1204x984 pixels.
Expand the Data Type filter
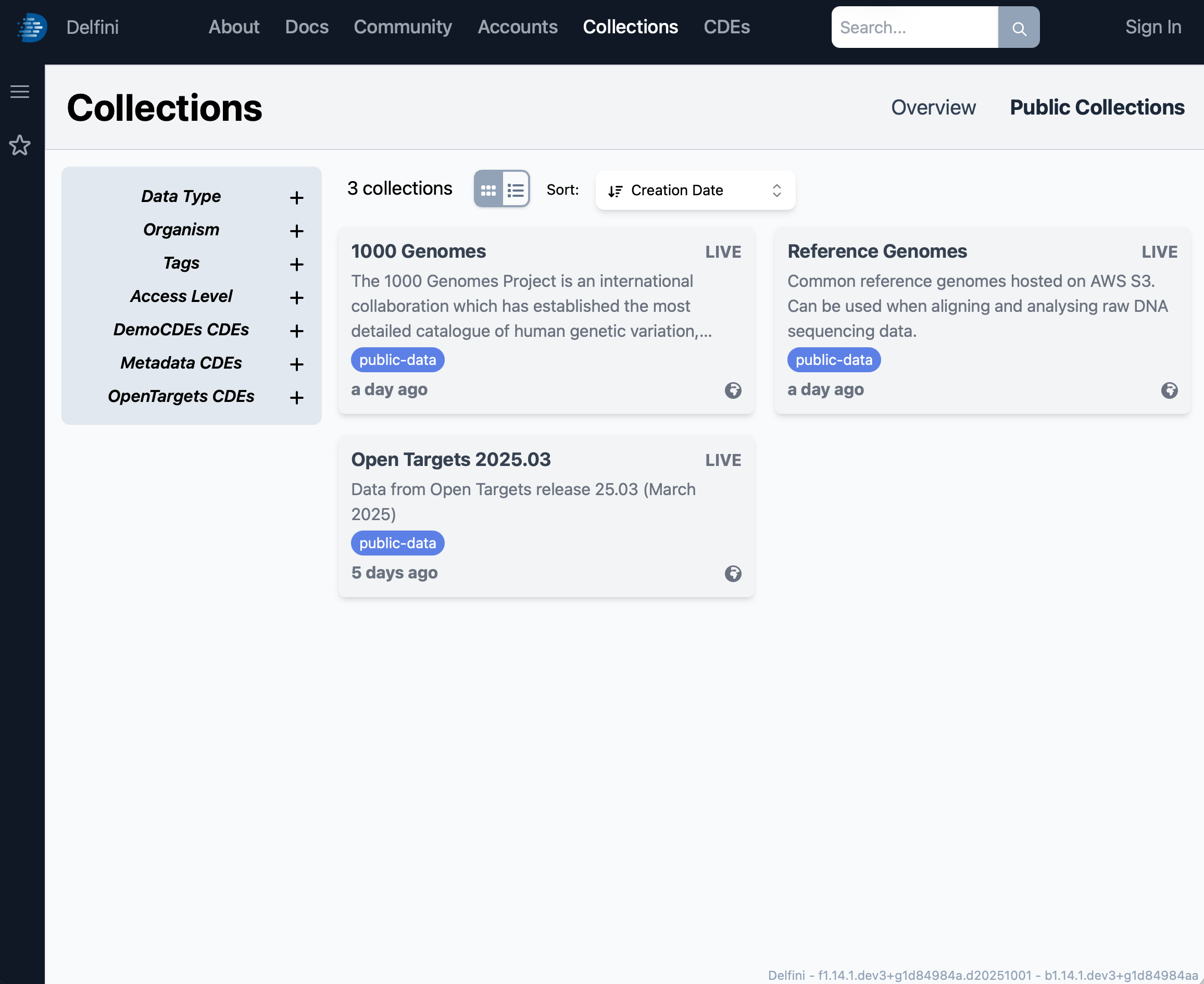click(x=296, y=198)
